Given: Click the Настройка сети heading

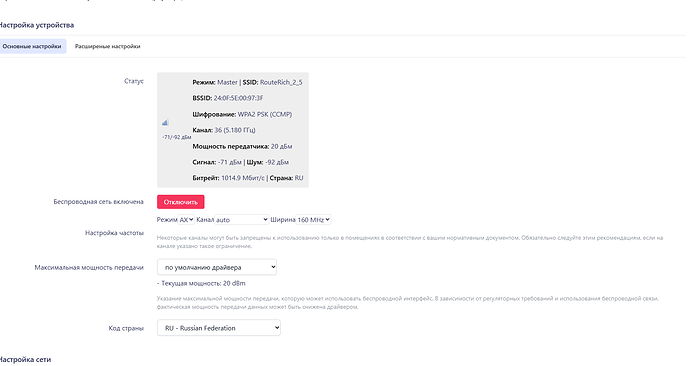Looking at the screenshot, I should point(26,359).
